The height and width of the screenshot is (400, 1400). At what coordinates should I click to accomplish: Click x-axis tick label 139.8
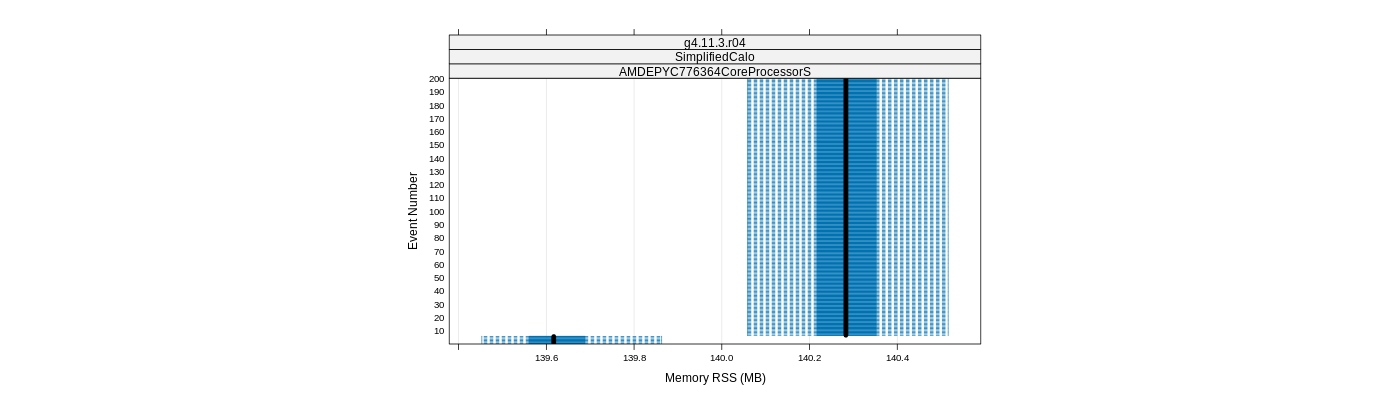[634, 357]
